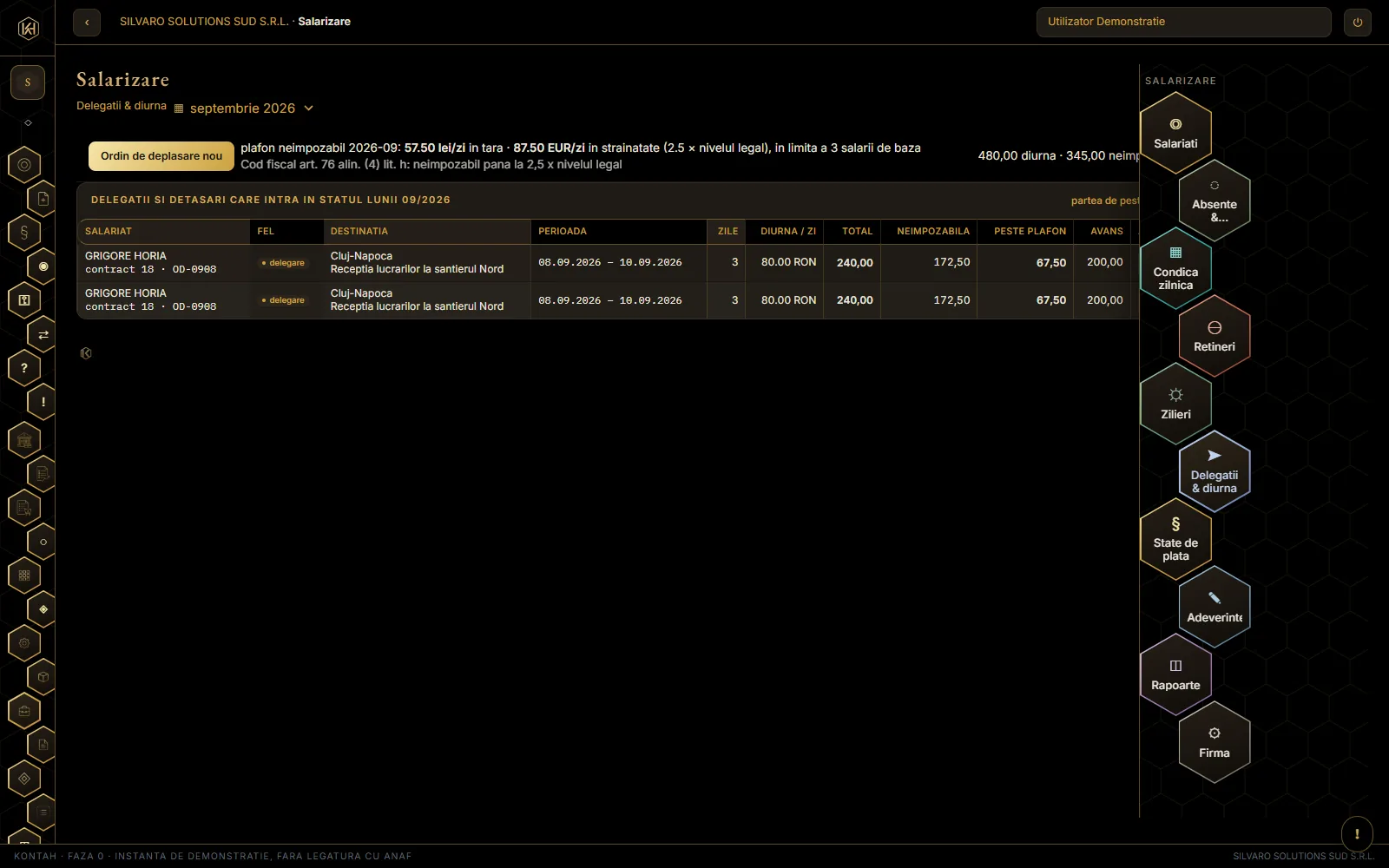Click the 3D box hexagon in left sidebar
1389x868 pixels.
(43, 677)
